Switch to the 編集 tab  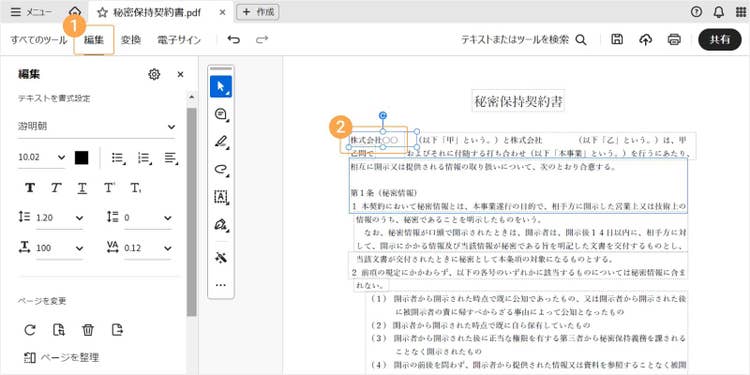tap(94, 40)
